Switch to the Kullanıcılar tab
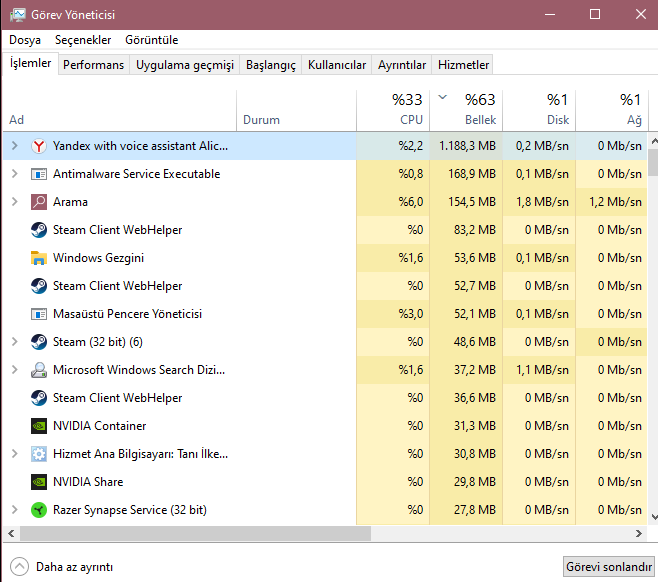The image size is (658, 582). click(337, 65)
